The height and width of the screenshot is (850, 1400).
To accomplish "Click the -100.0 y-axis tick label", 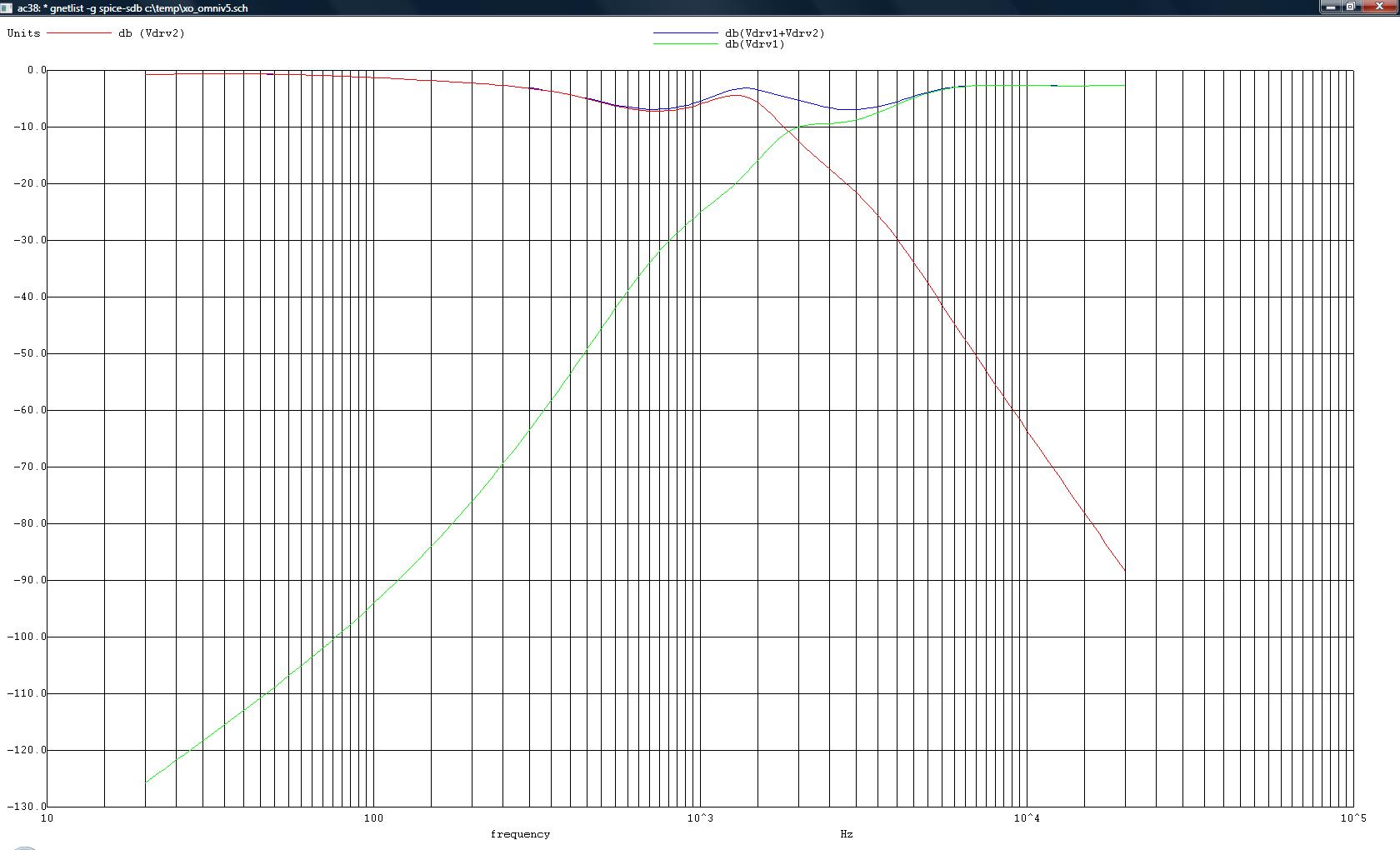I will point(27,637).
